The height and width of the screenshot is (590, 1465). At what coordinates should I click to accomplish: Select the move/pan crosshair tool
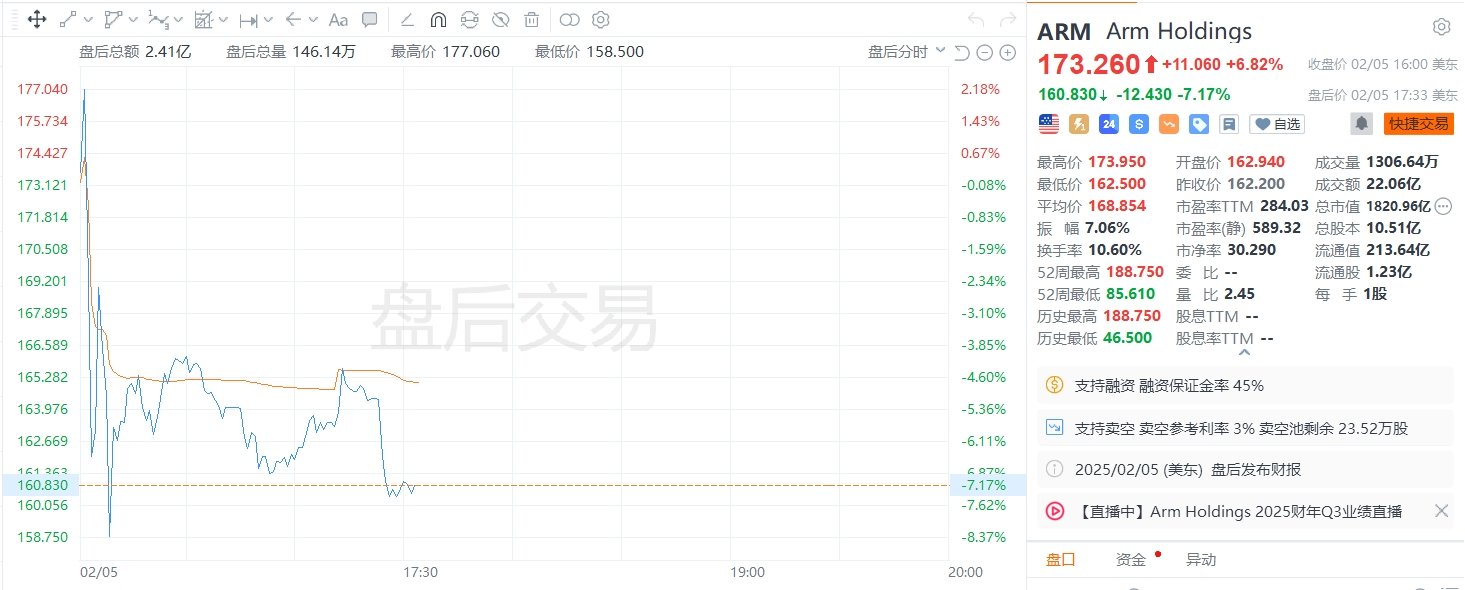point(37,19)
